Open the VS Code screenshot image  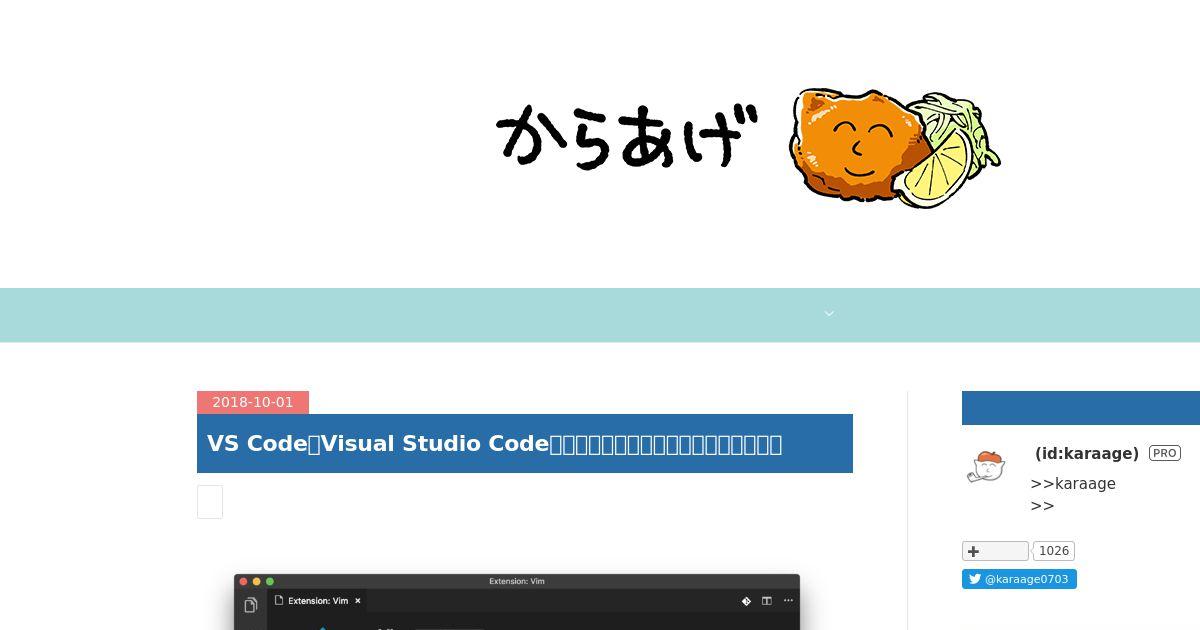coord(517,602)
